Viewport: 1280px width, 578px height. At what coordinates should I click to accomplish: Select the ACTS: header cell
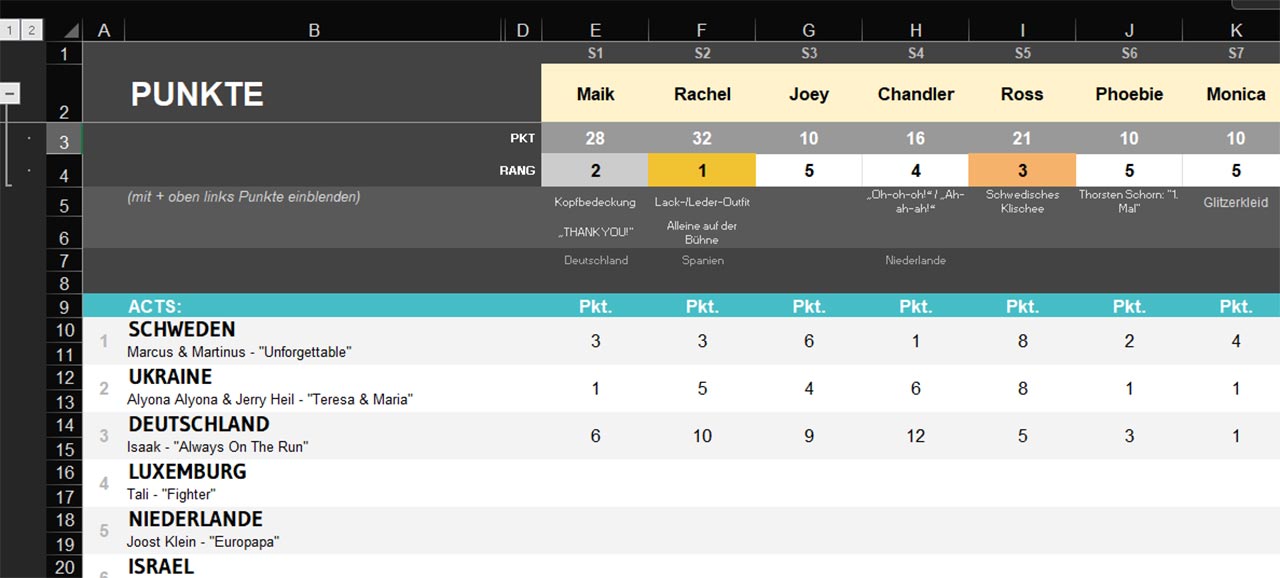[x=155, y=306]
